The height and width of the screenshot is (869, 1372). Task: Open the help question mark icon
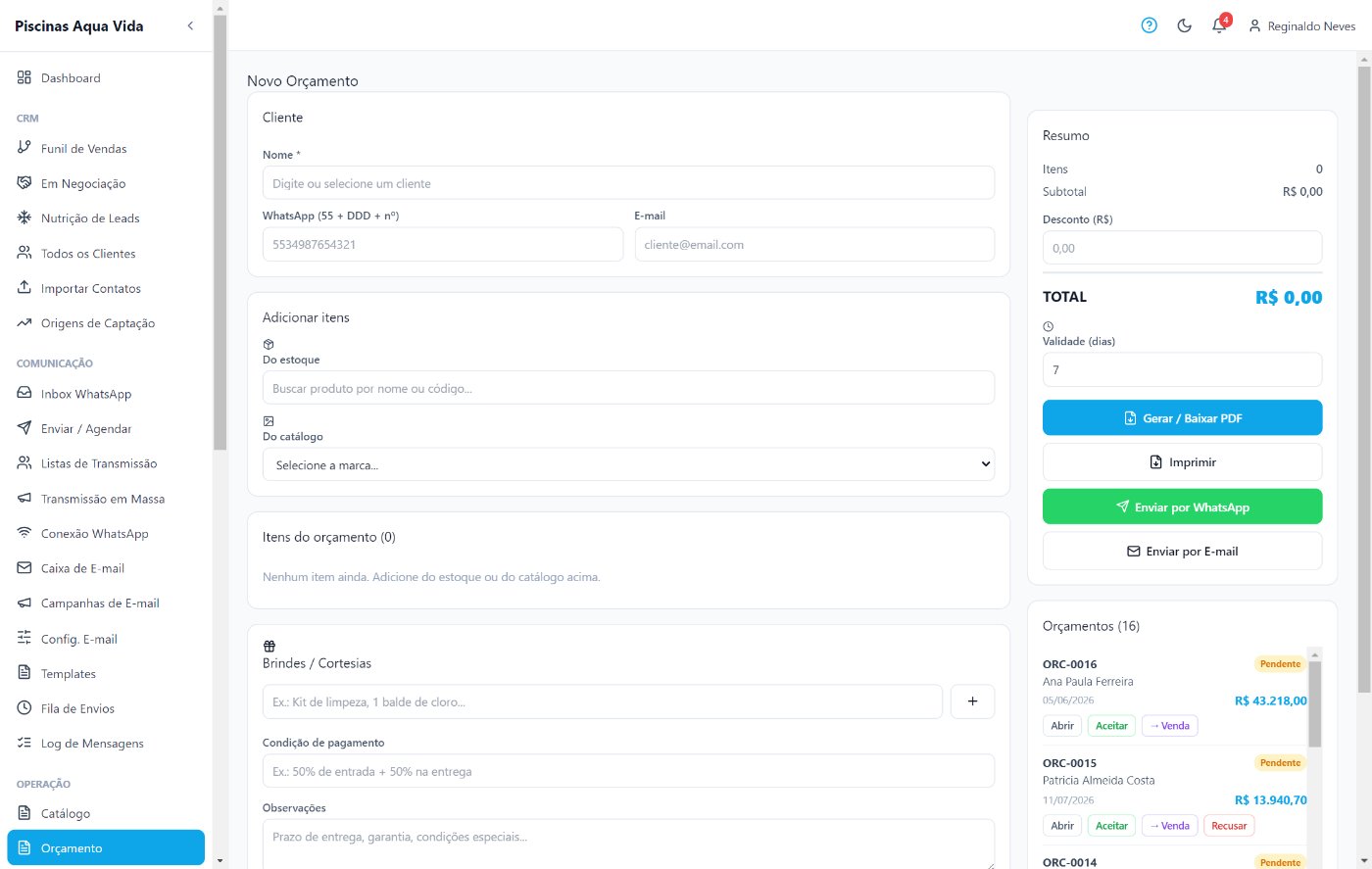point(1150,25)
